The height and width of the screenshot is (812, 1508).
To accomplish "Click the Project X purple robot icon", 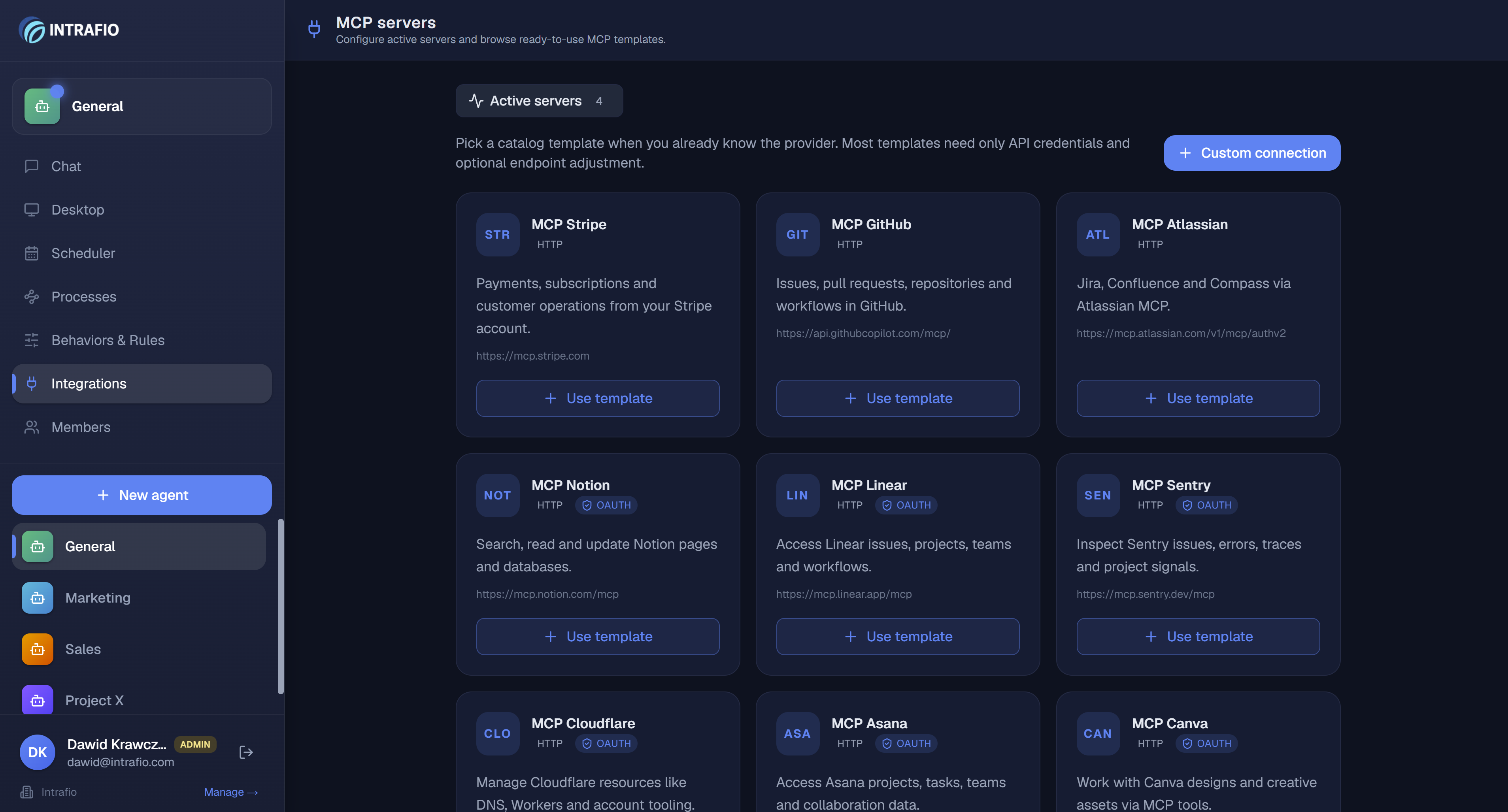I will [x=38, y=700].
